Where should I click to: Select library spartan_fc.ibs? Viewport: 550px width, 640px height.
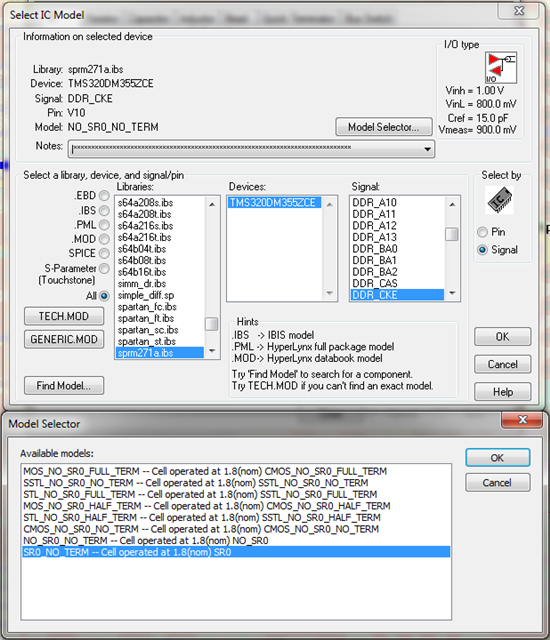click(160, 307)
